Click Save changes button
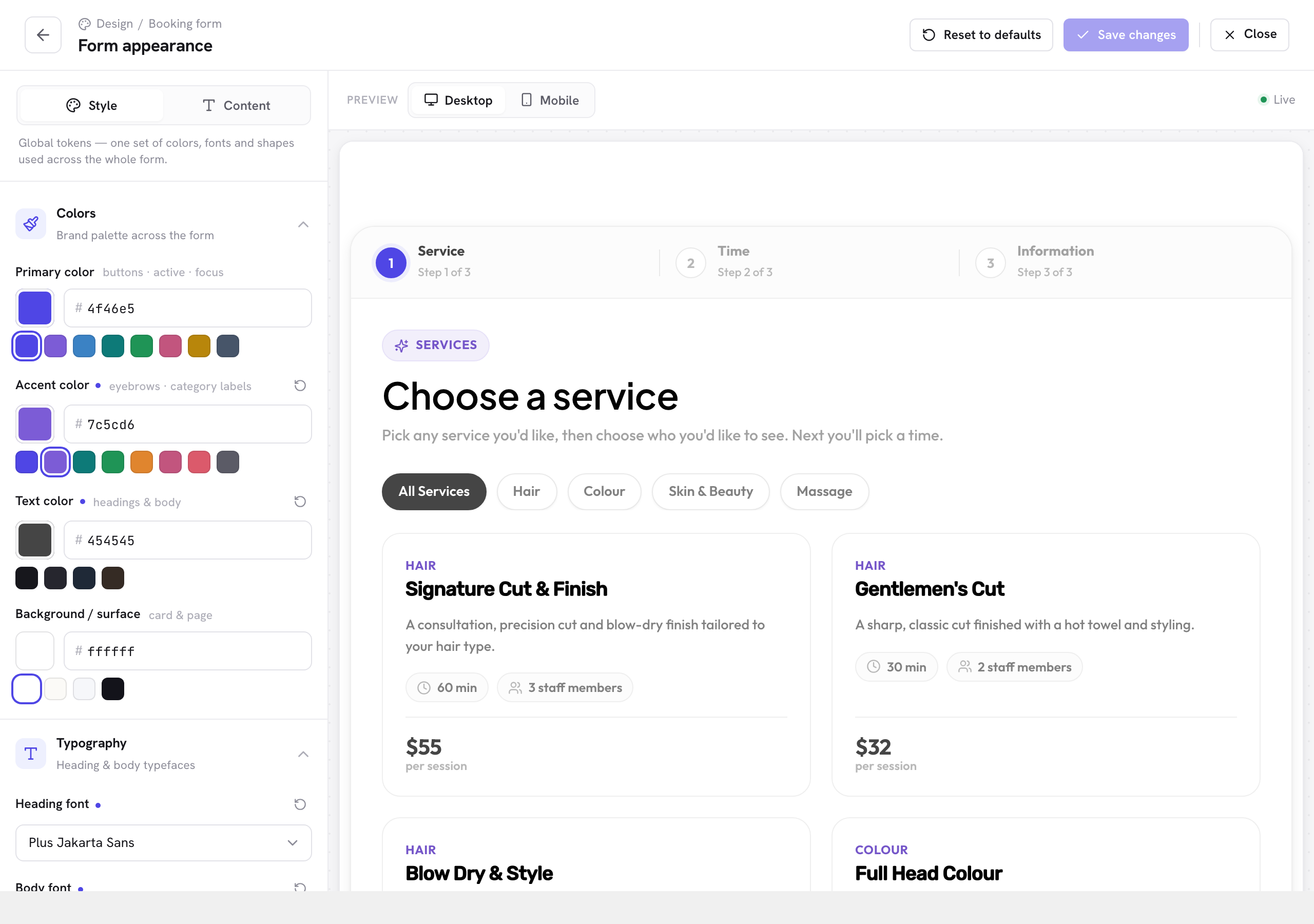Screen dimensions: 1314x924 pos(1126,35)
